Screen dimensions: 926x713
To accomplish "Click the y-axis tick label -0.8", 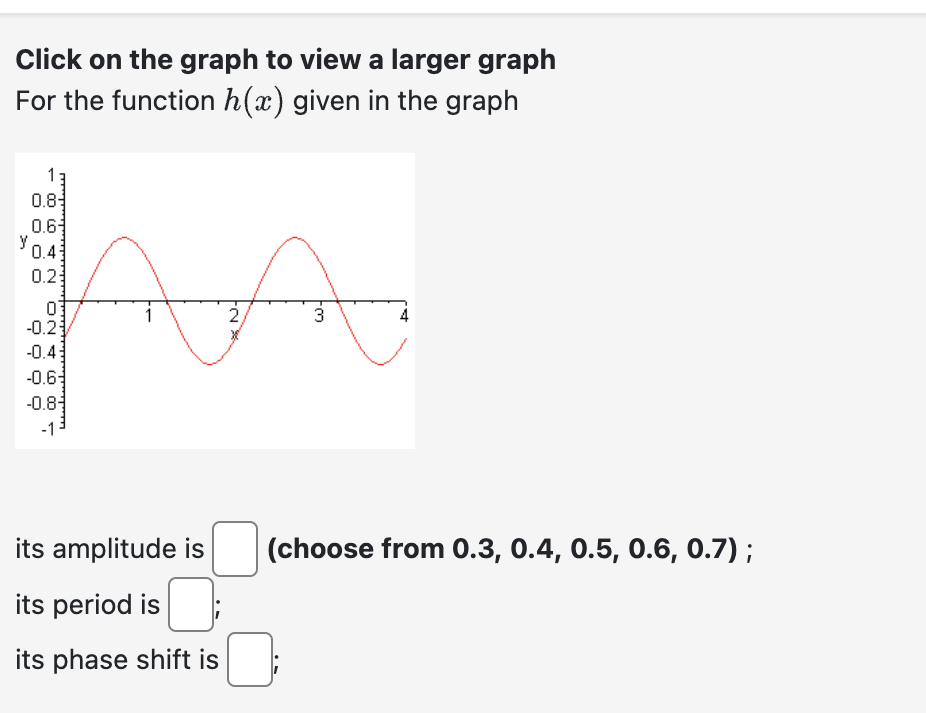I will (x=41, y=404).
